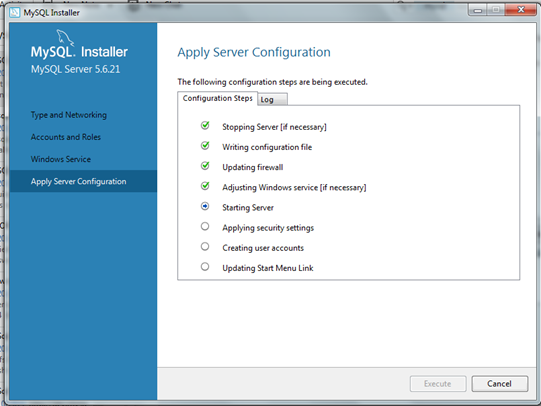
Task: Click 'The following configuration steps are being executed' text
Action: (x=273, y=82)
